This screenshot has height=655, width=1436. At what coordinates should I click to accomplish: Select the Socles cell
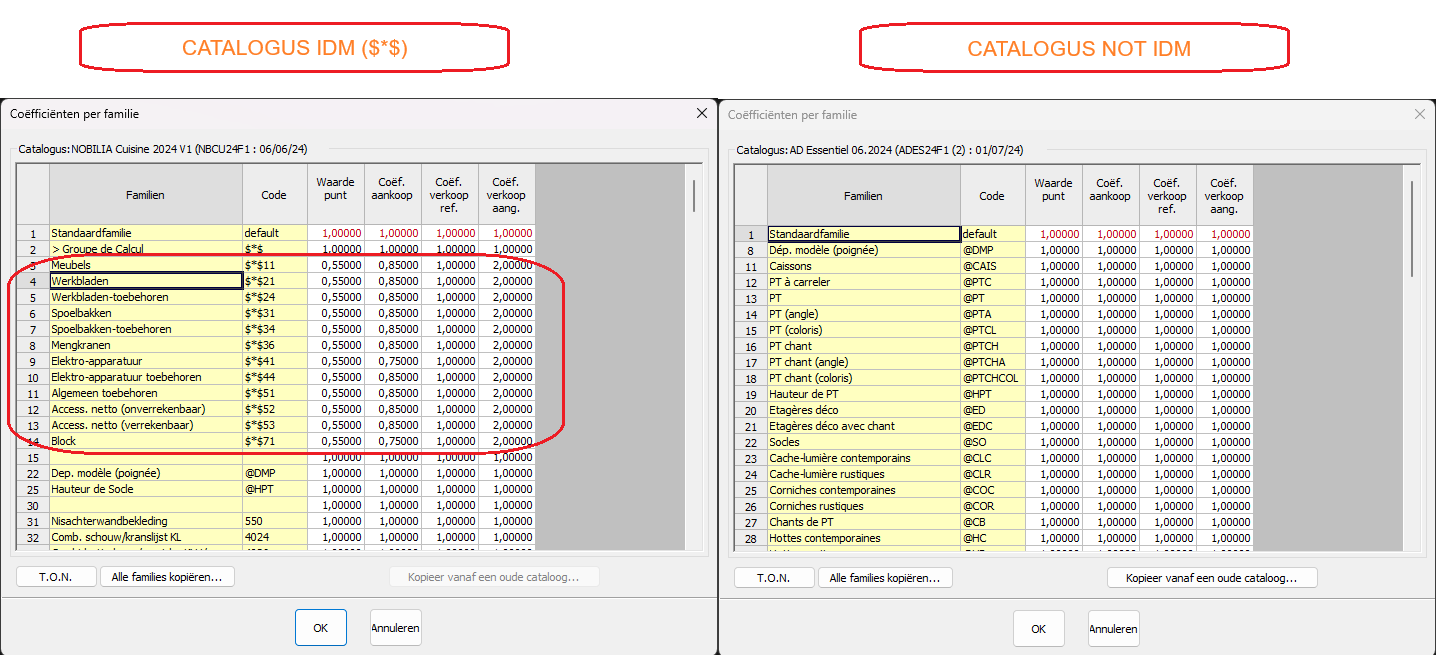pyautogui.click(x=864, y=442)
